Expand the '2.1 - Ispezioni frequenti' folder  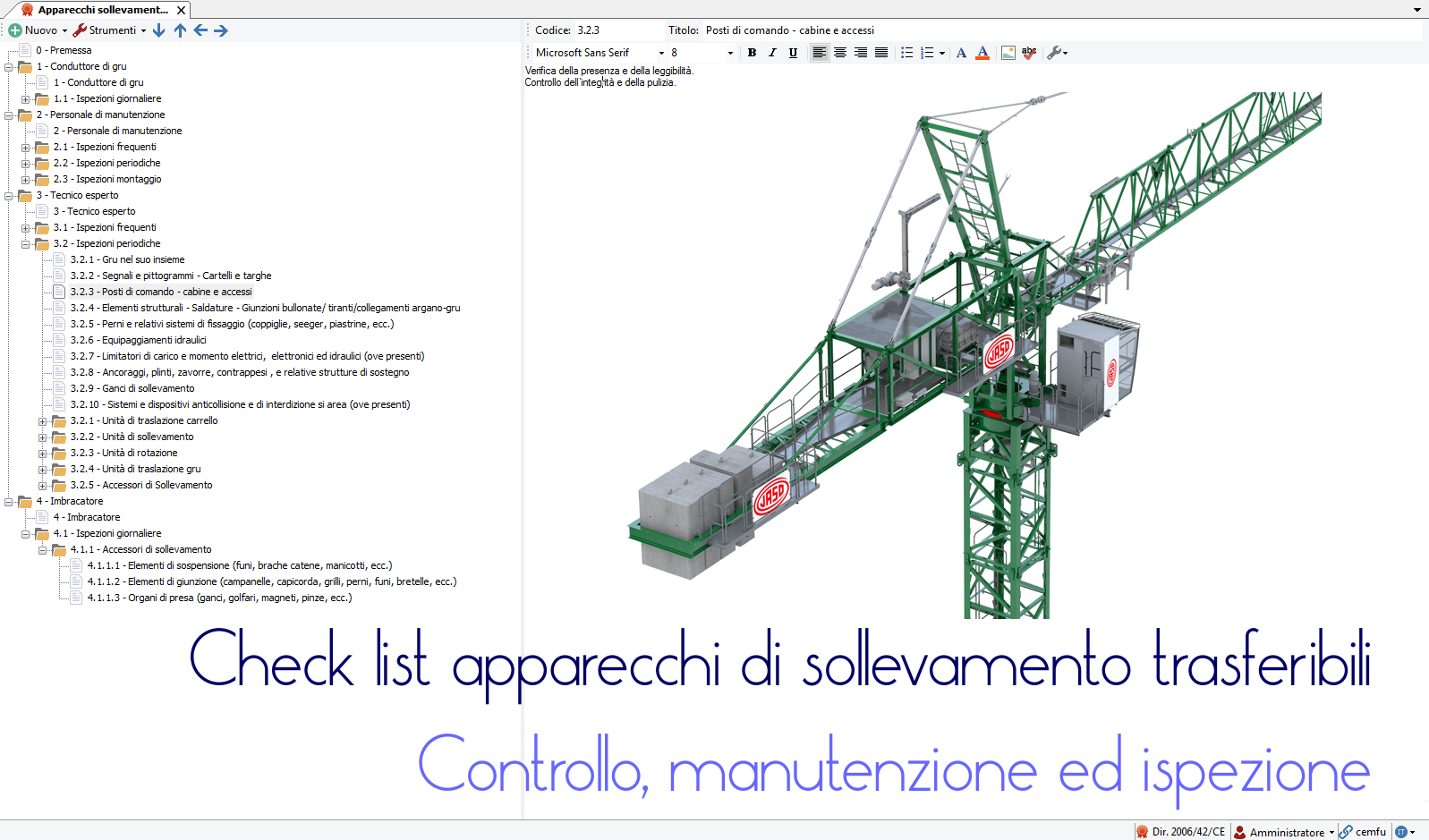point(26,148)
